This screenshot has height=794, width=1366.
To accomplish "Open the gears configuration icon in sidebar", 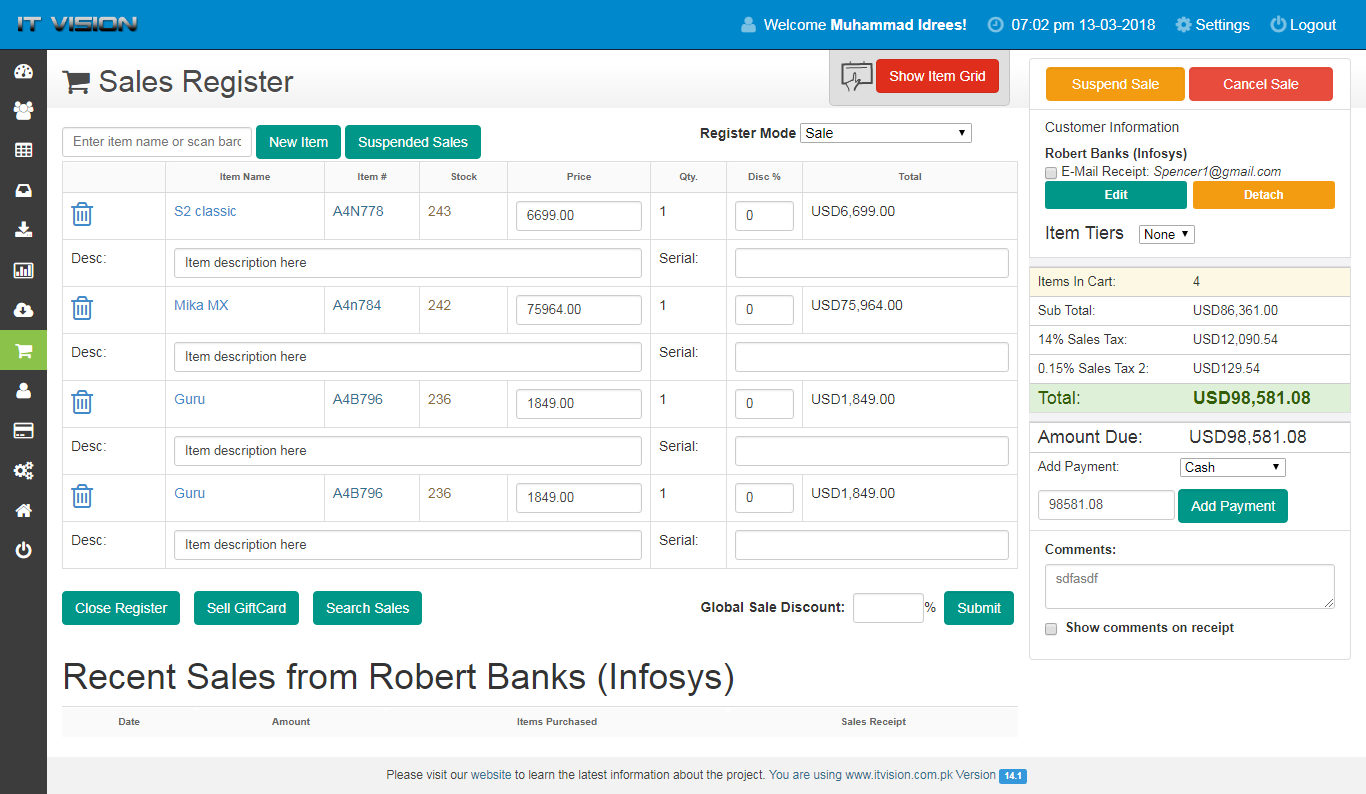I will [23, 470].
